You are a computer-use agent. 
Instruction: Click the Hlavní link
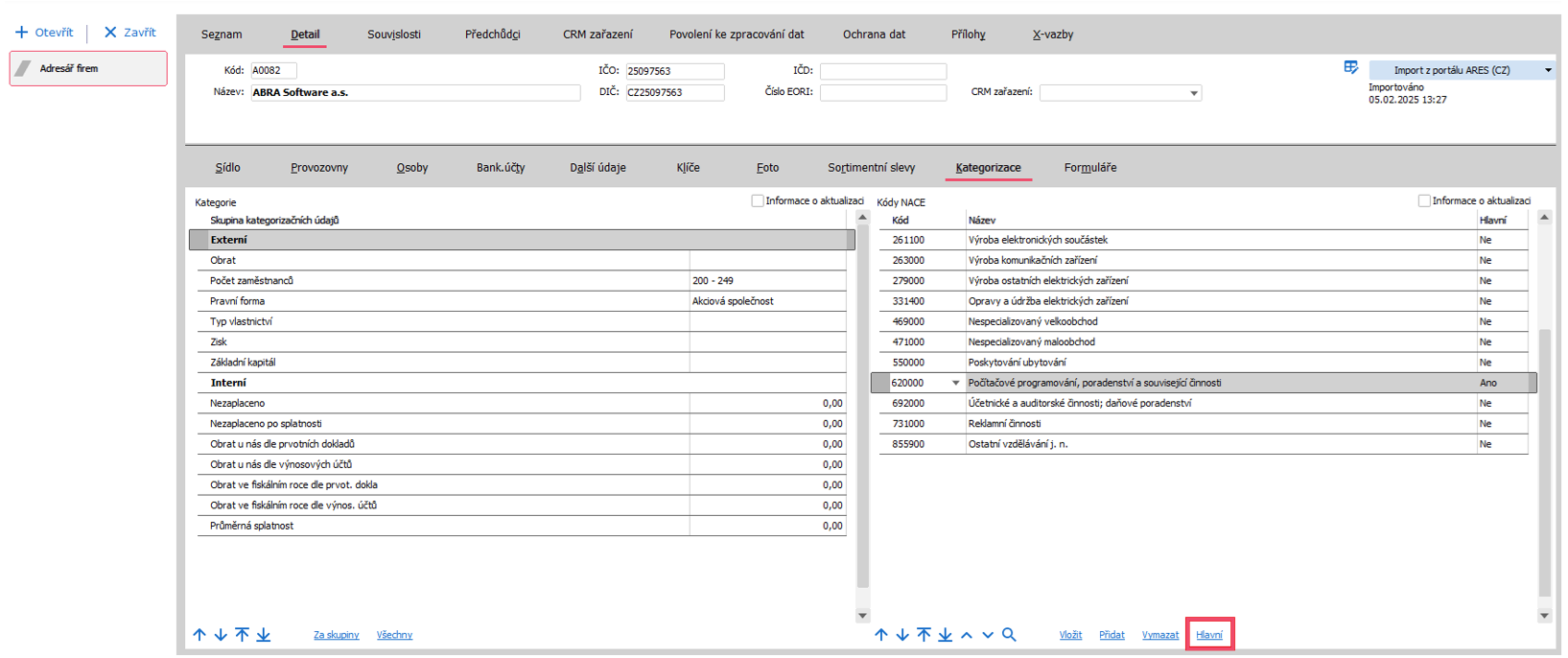point(1209,635)
